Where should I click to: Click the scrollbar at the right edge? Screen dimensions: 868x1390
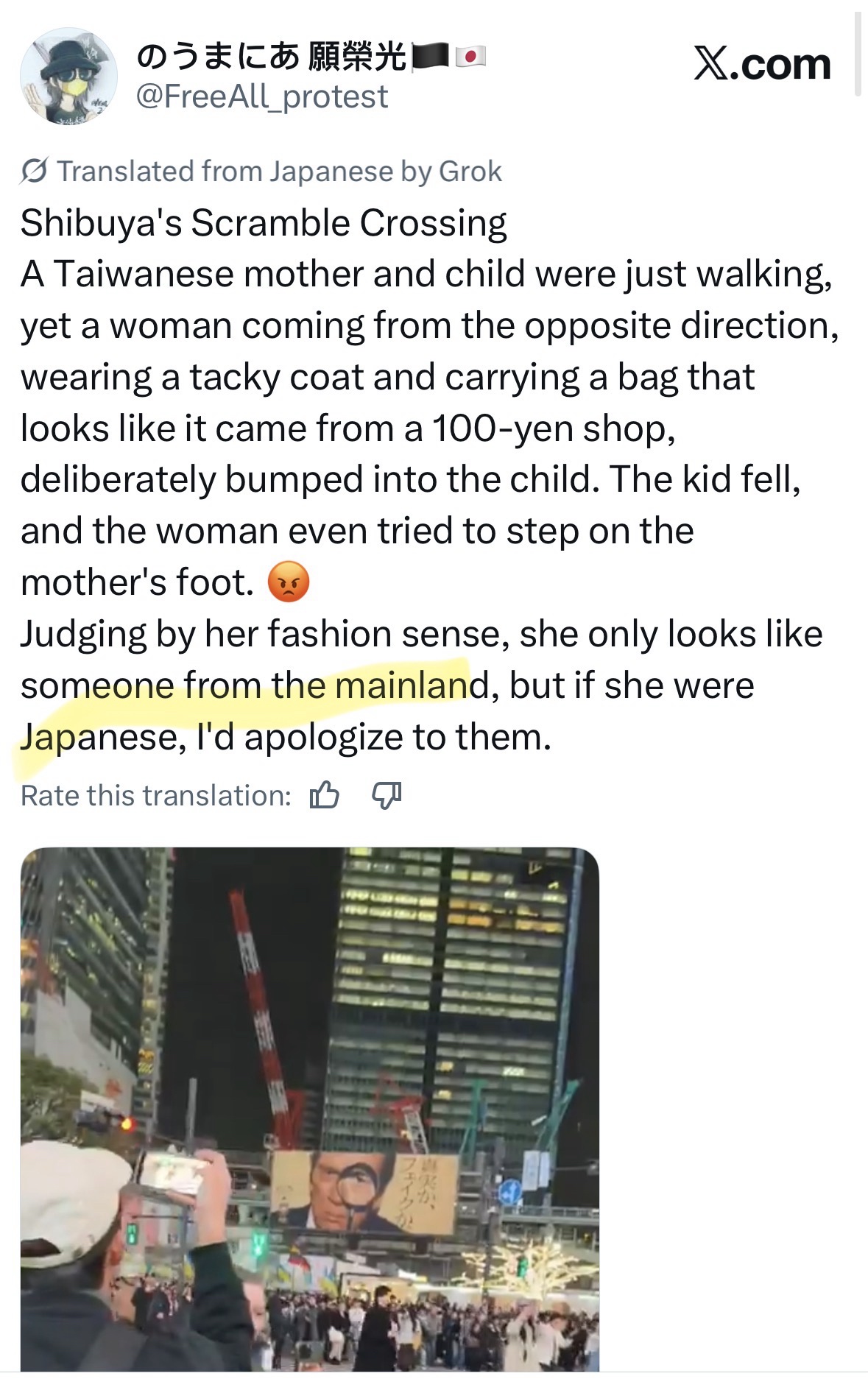pyautogui.click(x=857, y=55)
